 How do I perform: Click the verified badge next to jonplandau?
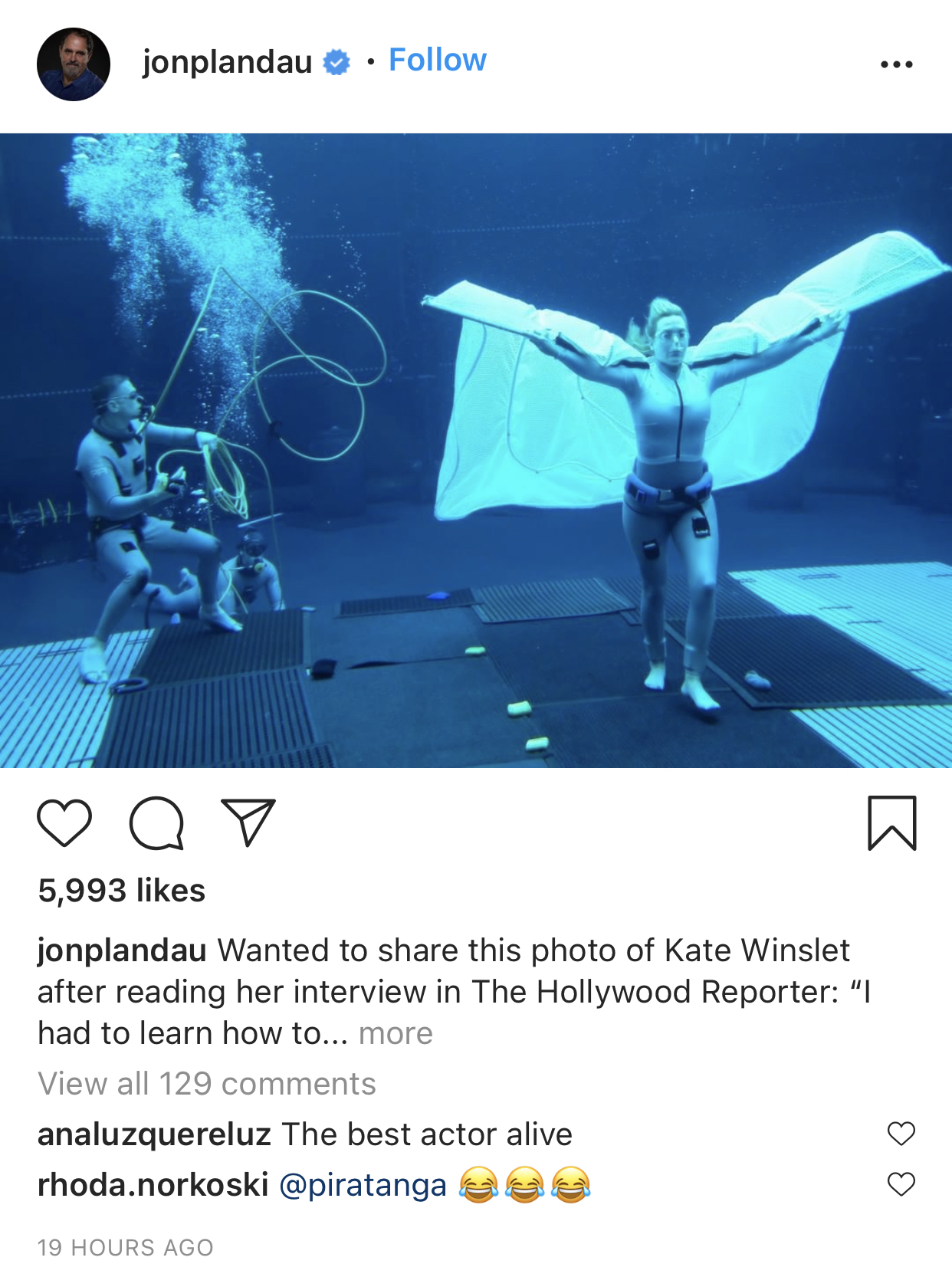(336, 62)
